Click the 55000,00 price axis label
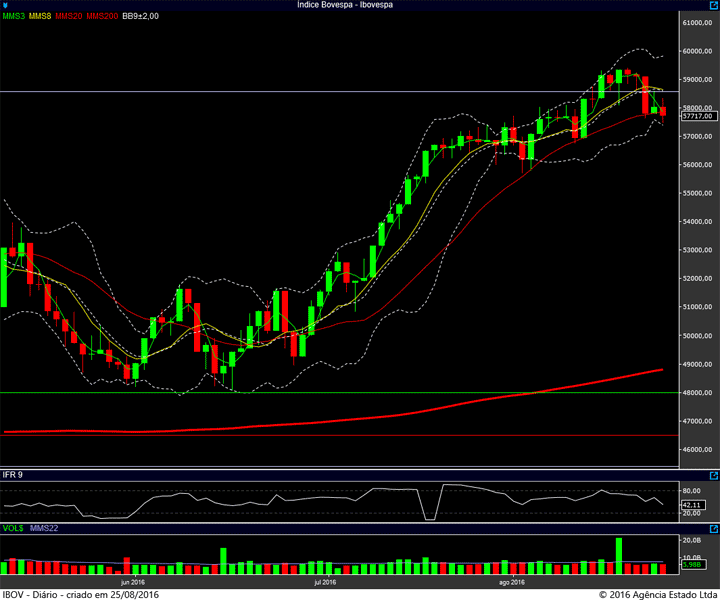 click(698, 193)
